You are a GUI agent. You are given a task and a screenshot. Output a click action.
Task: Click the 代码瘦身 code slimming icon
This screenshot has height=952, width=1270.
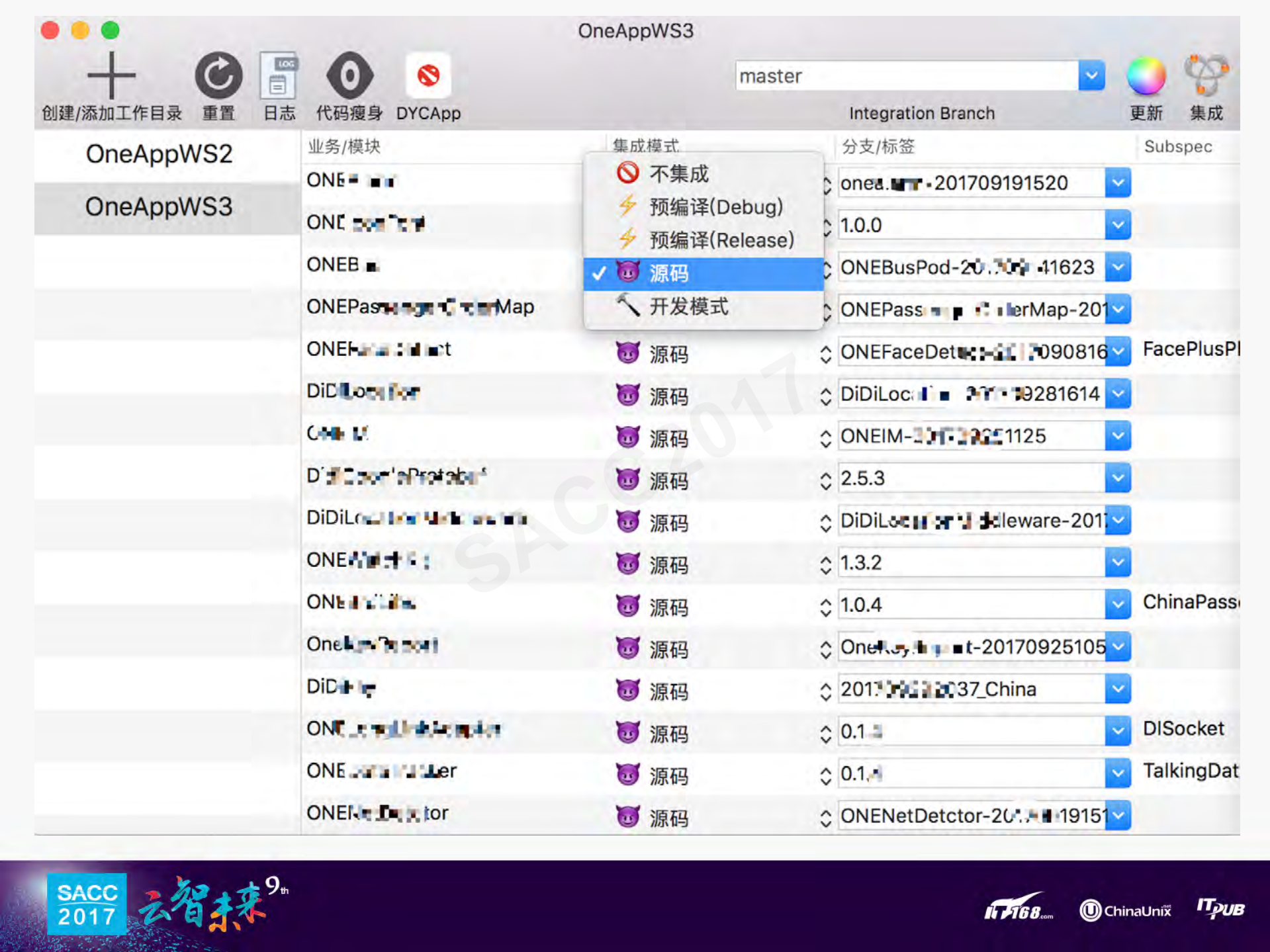pyautogui.click(x=349, y=75)
